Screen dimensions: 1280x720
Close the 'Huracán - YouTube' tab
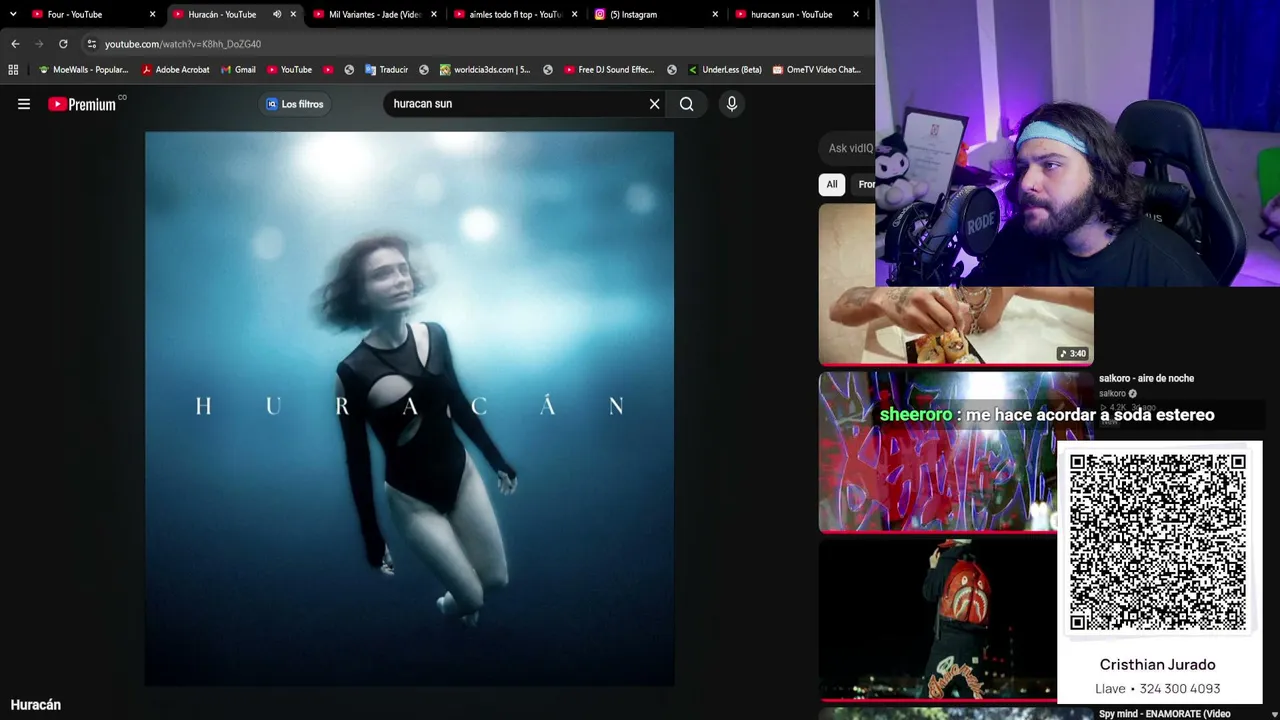pos(293,14)
